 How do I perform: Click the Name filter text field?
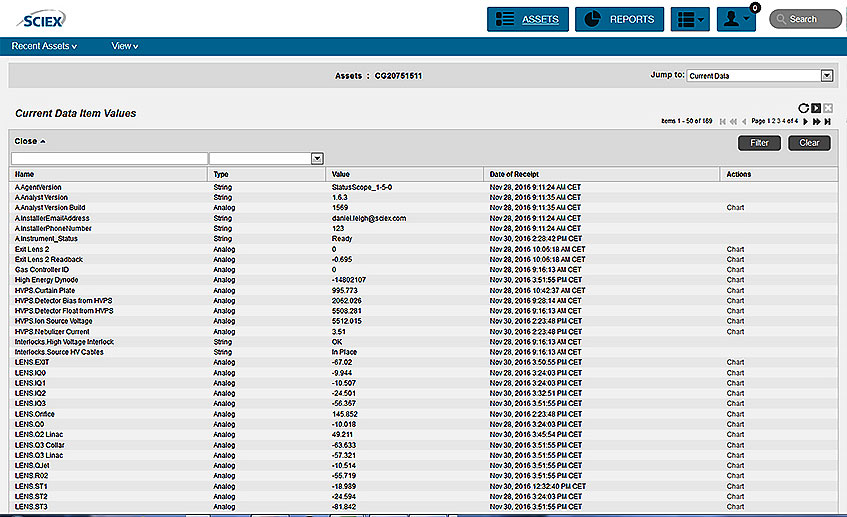[108, 158]
